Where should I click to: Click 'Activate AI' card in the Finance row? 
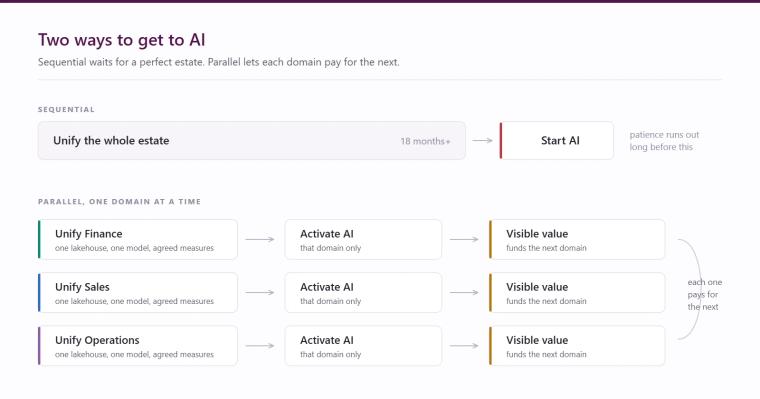coord(363,239)
